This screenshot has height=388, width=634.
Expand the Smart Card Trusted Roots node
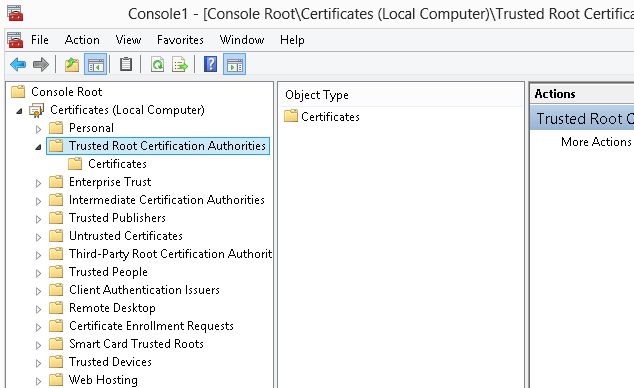pyautogui.click(x=38, y=345)
